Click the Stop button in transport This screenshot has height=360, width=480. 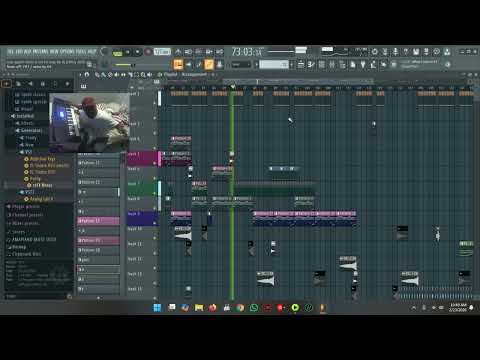click(x=137, y=52)
